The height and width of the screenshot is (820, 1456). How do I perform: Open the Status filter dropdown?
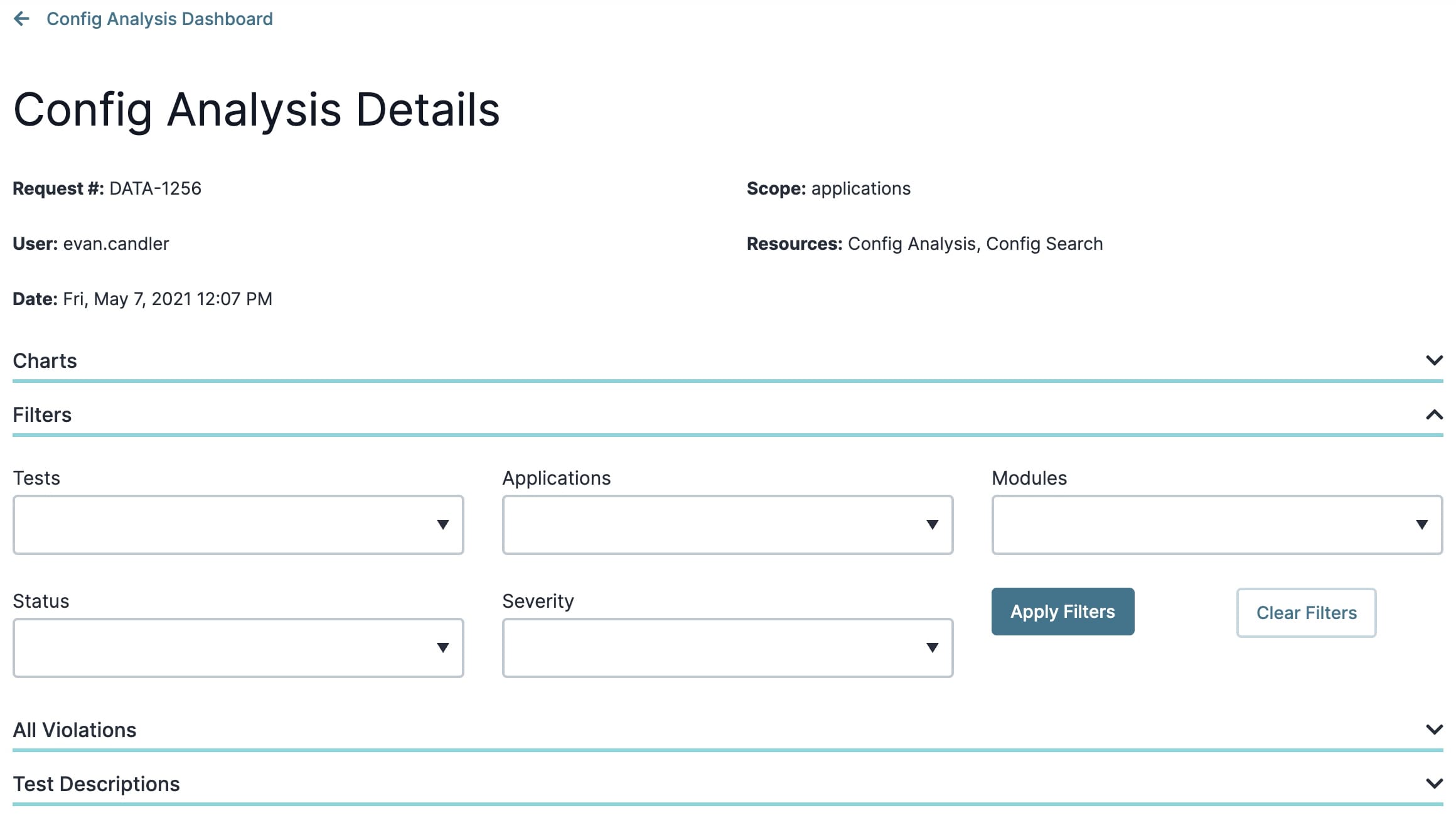click(238, 648)
